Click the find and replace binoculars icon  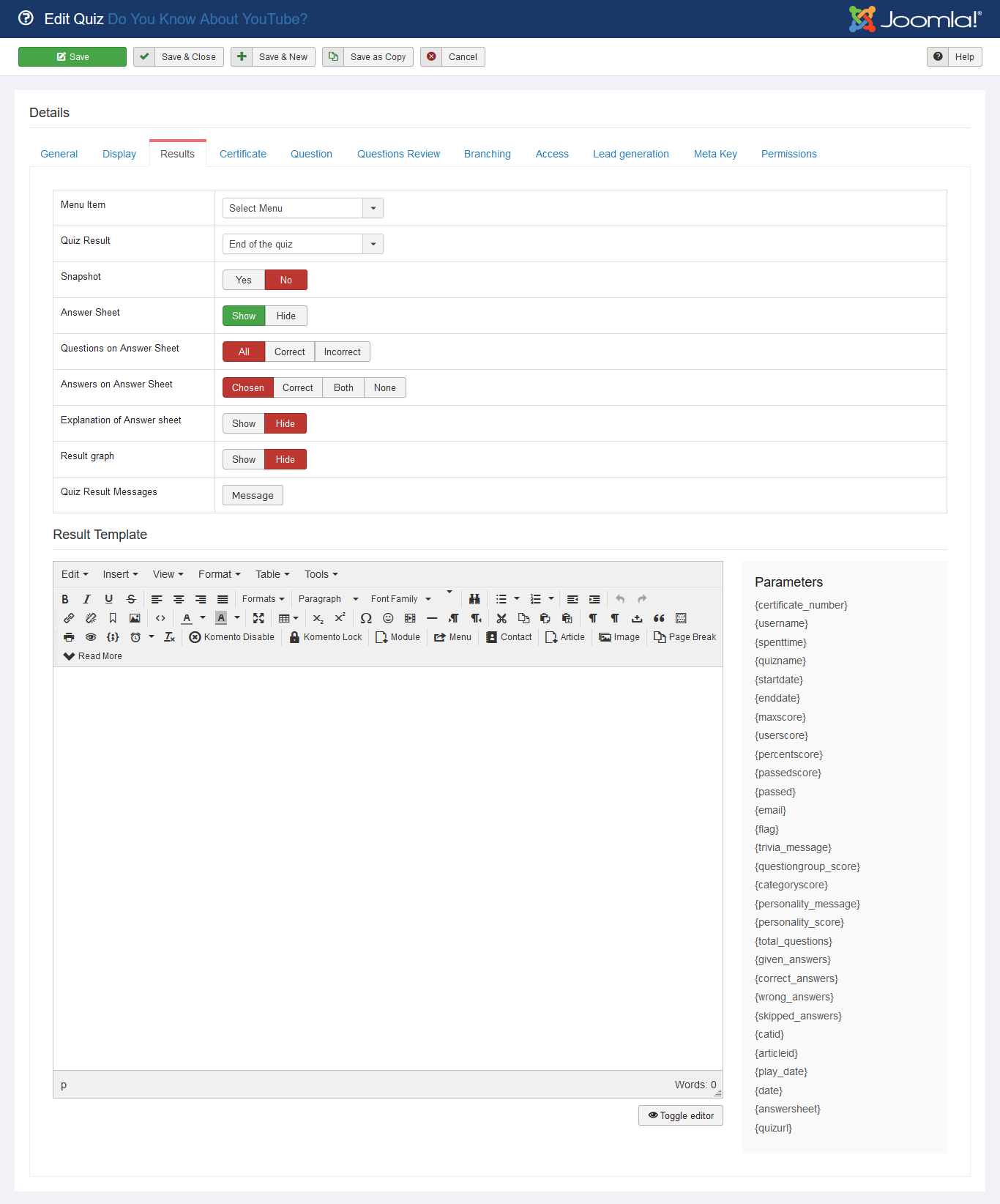tap(474, 599)
